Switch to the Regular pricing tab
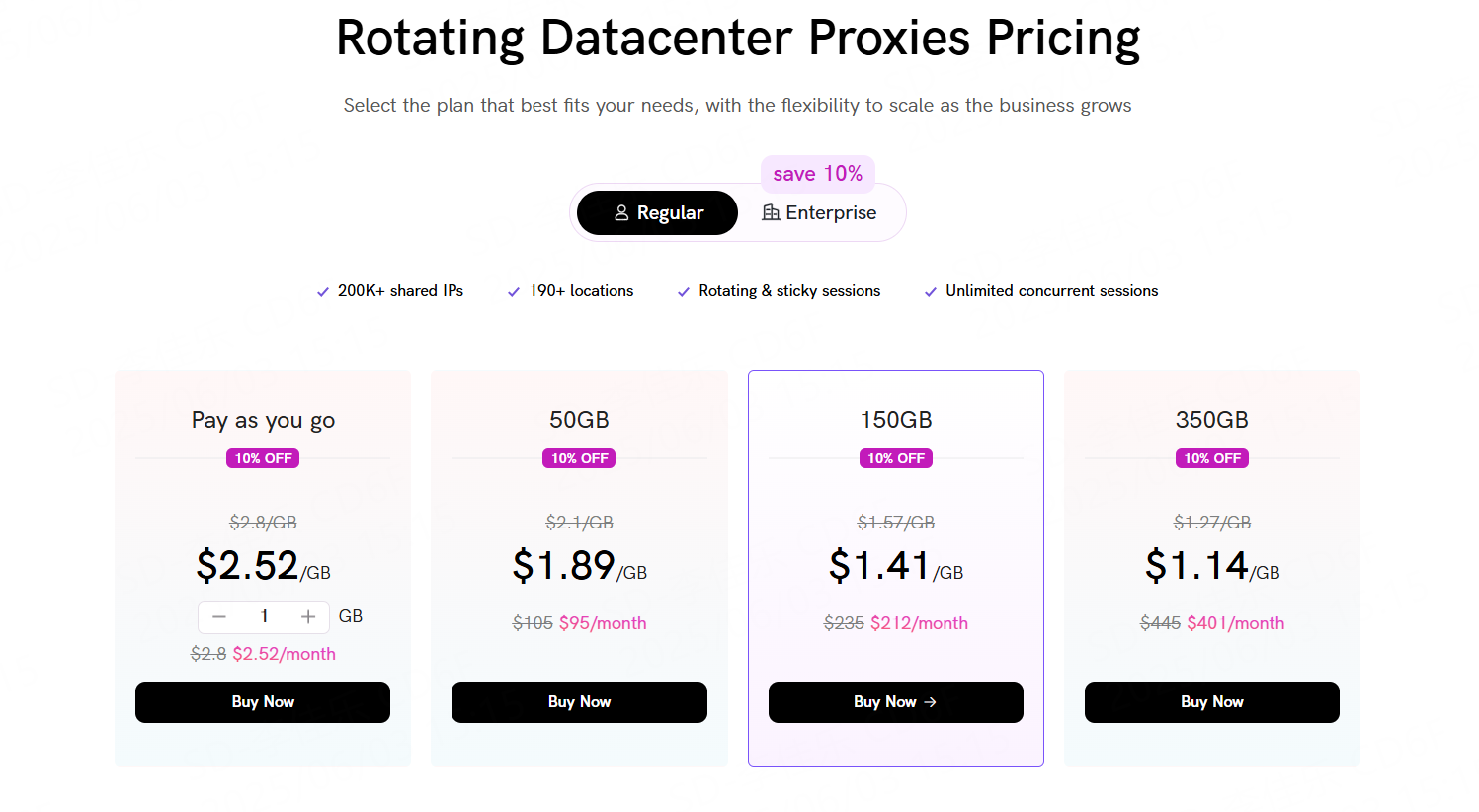The image size is (1479, 812). 657,213
